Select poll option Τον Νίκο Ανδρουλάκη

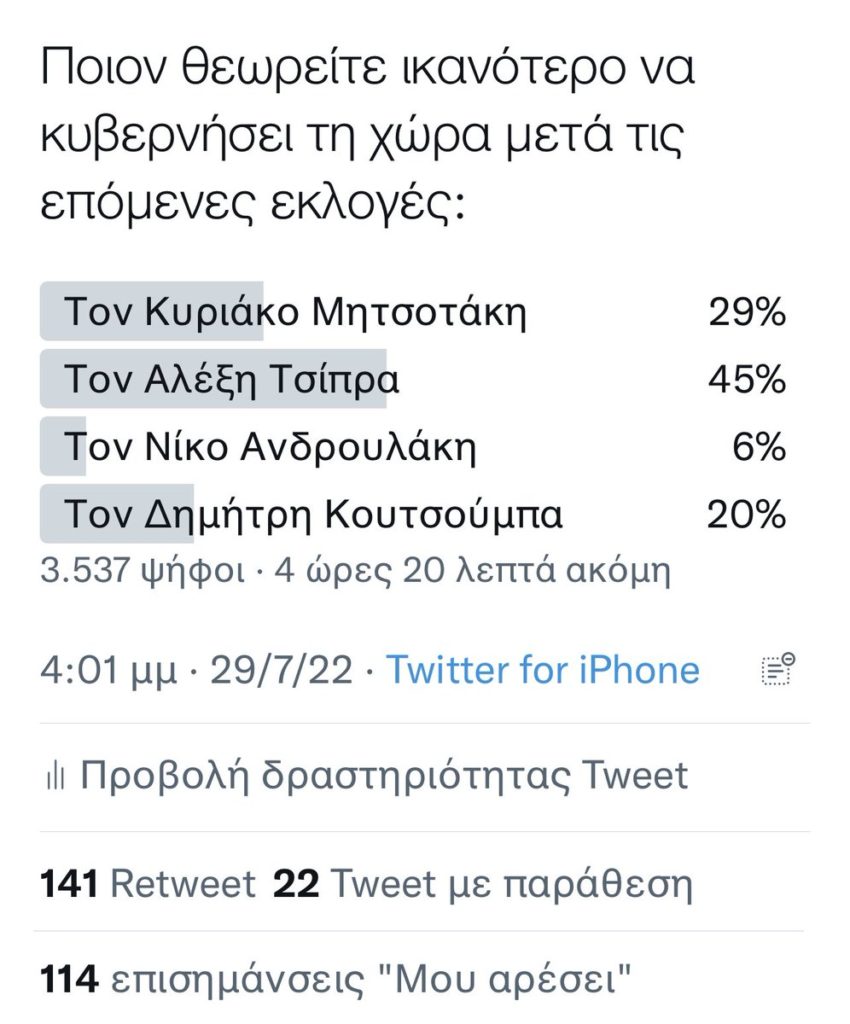414,447
